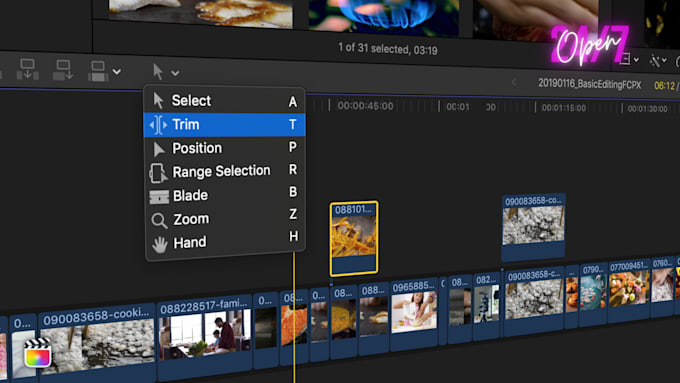Select the 0790 timeline clip
The height and width of the screenshot is (383, 680).
coord(593,294)
